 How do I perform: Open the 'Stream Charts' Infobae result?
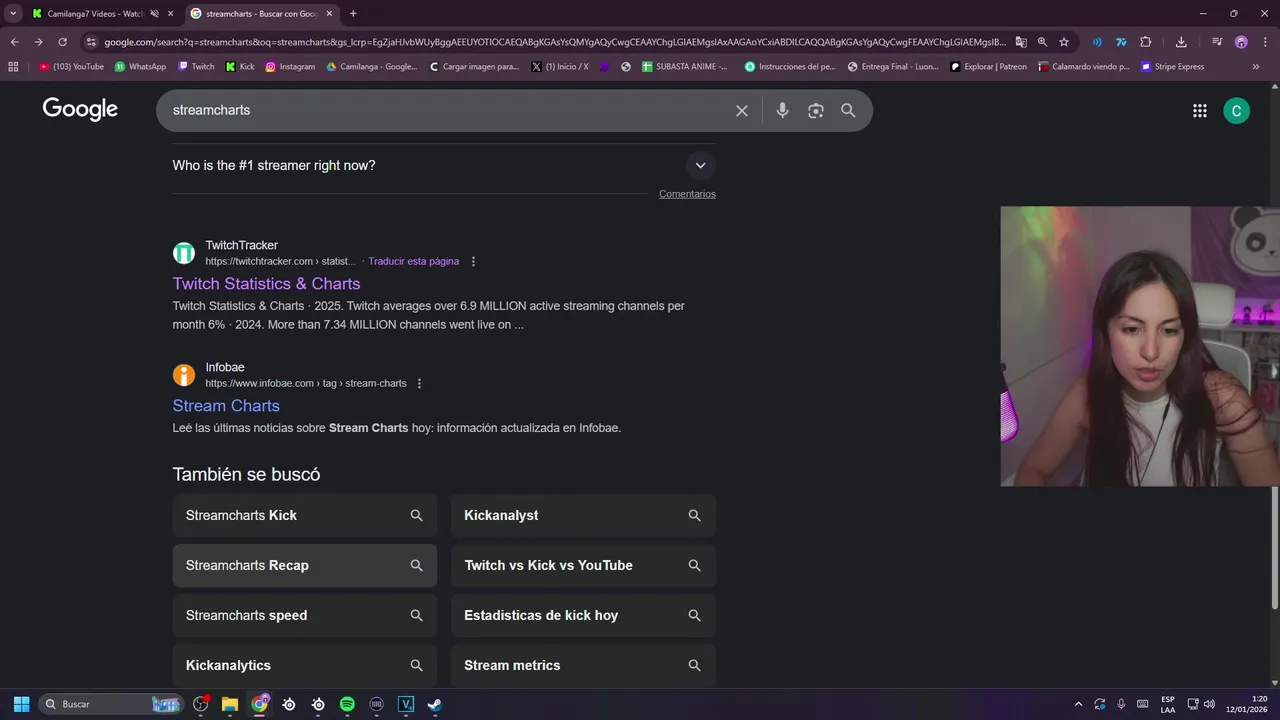(226, 406)
